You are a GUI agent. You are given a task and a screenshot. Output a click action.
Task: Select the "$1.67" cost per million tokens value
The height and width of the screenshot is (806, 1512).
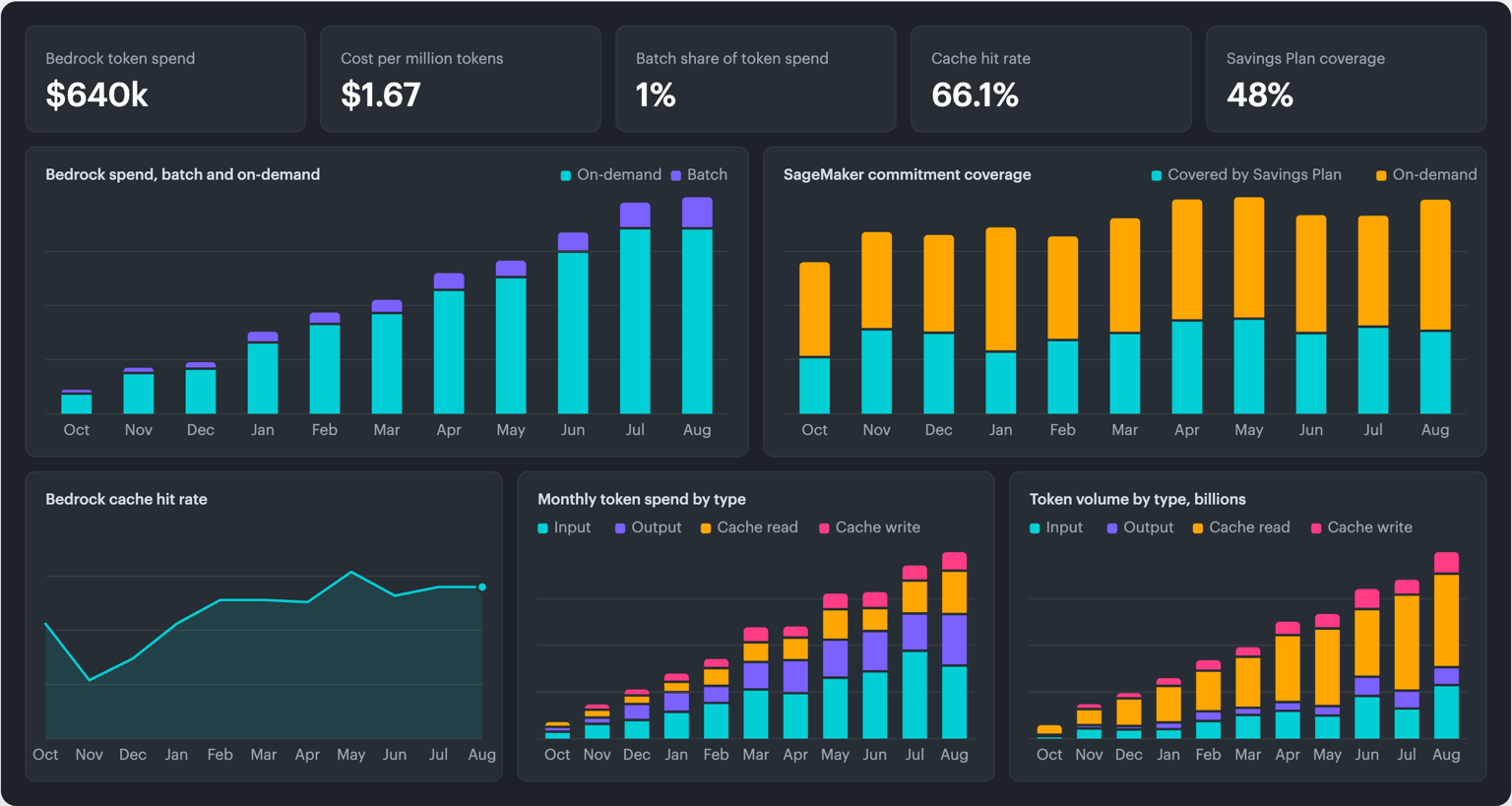point(380,95)
